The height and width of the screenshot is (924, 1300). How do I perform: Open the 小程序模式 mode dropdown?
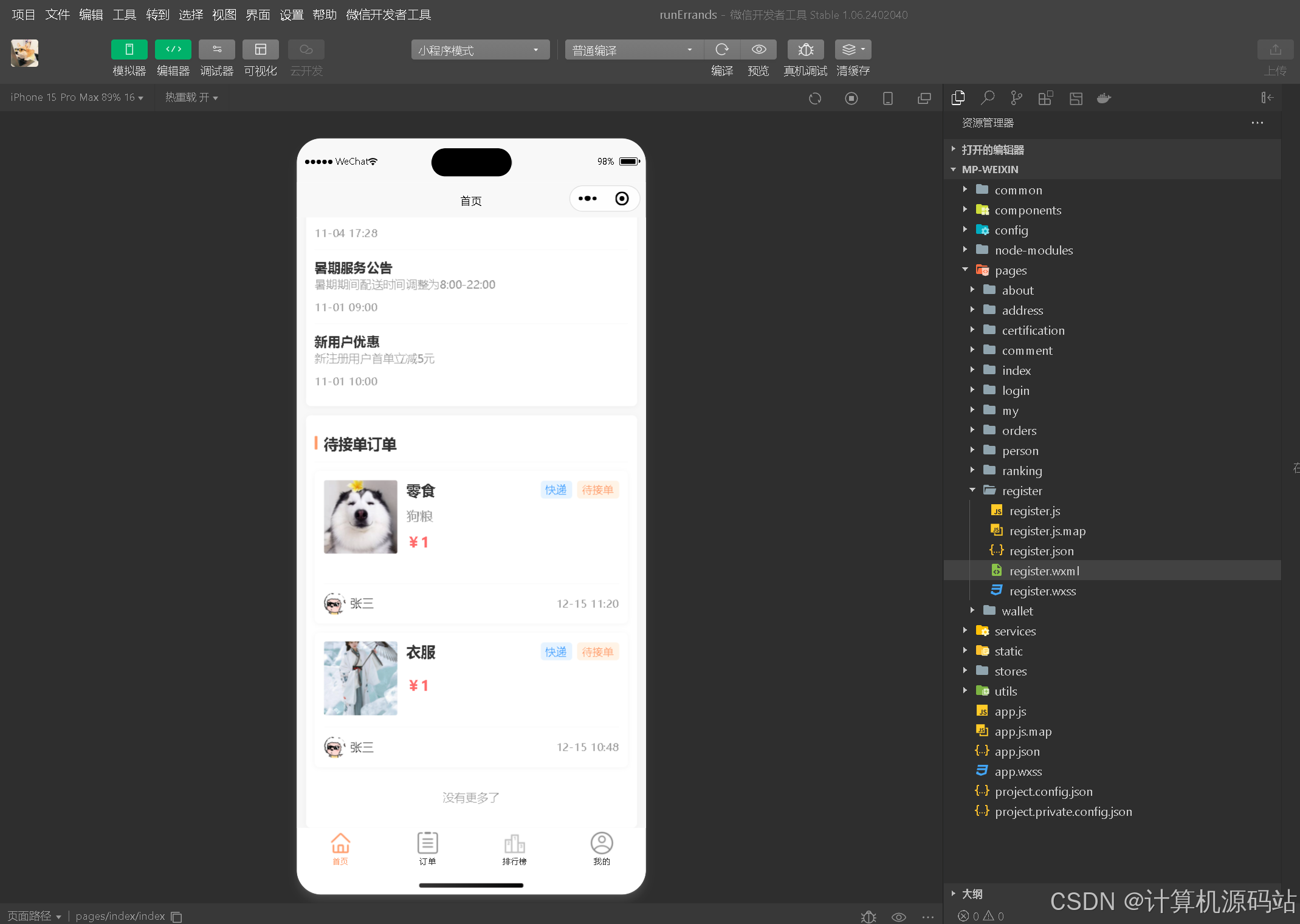pos(480,50)
